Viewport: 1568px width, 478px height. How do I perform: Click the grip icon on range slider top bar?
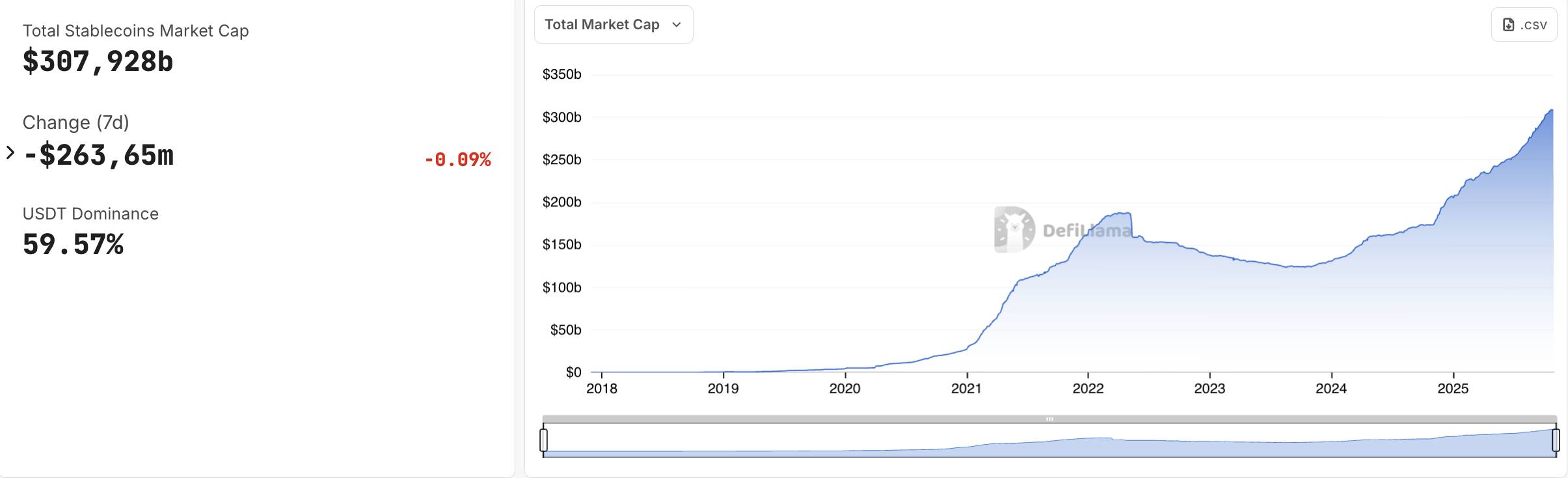(x=1049, y=419)
